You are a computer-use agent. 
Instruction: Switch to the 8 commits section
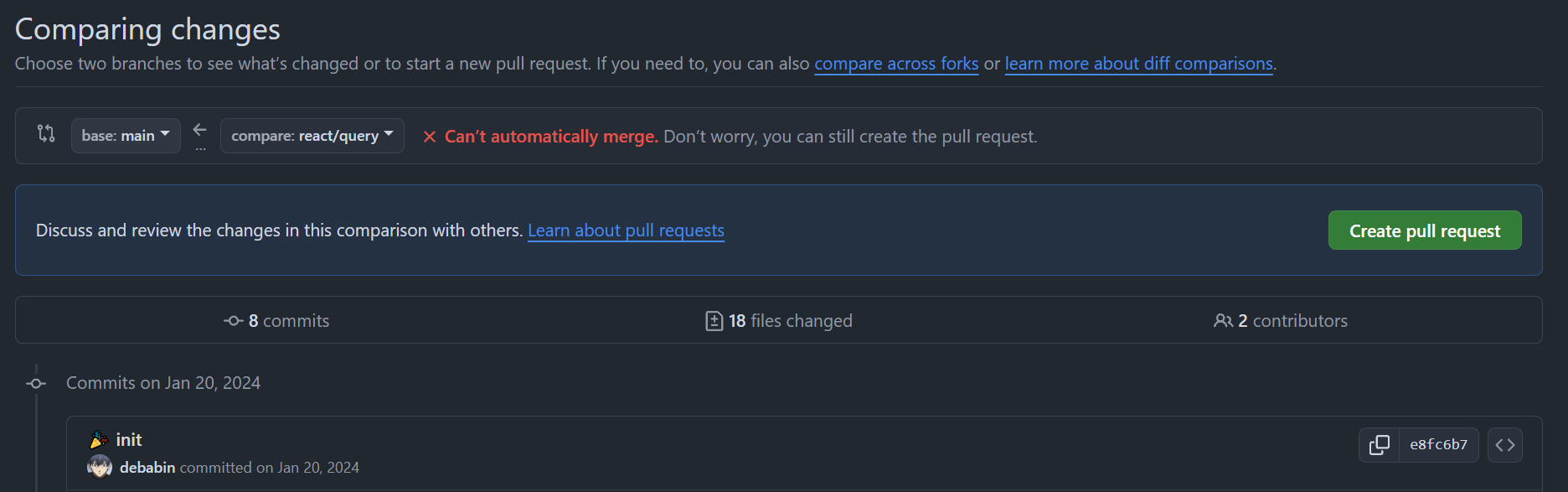tap(276, 321)
